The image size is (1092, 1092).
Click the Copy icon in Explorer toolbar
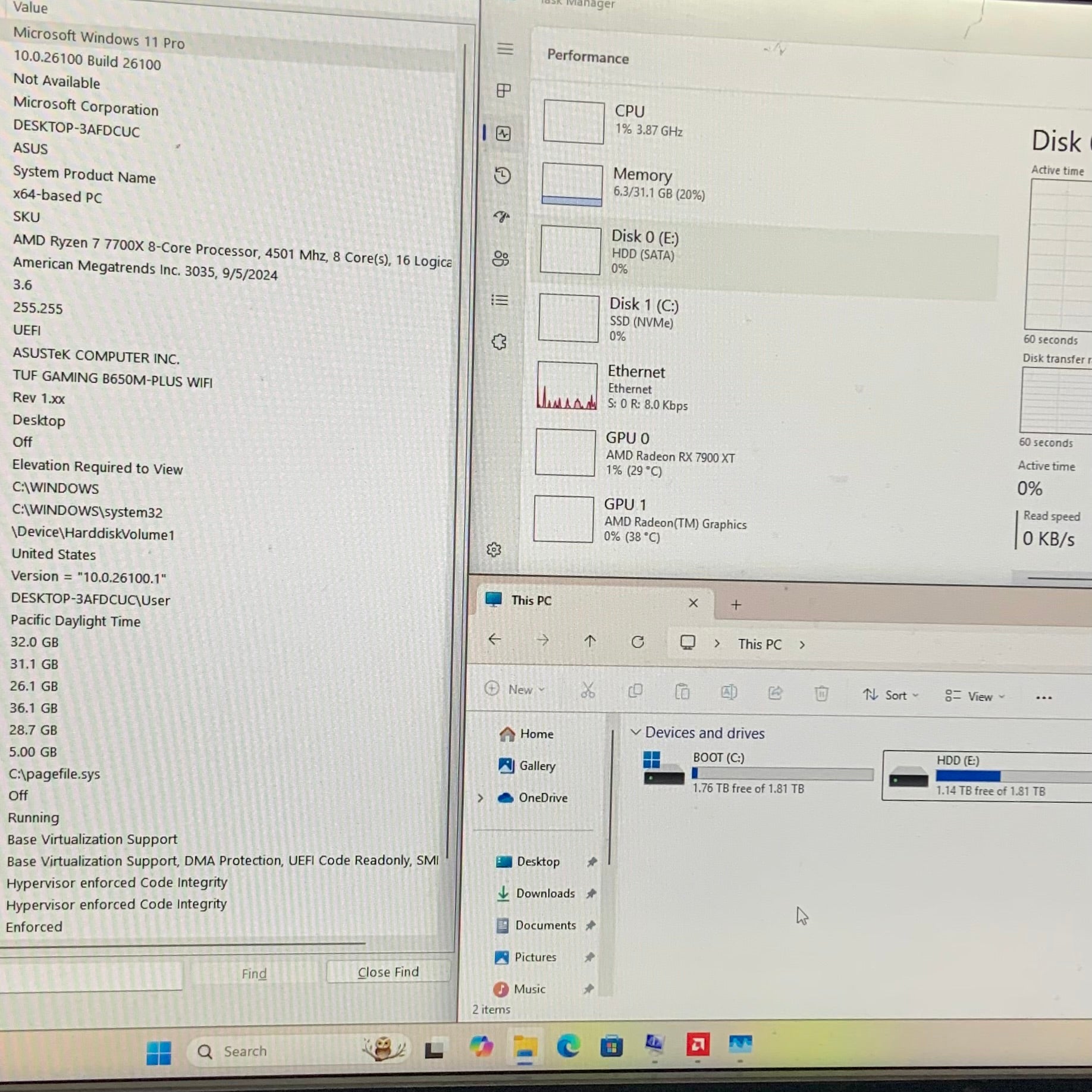635,691
